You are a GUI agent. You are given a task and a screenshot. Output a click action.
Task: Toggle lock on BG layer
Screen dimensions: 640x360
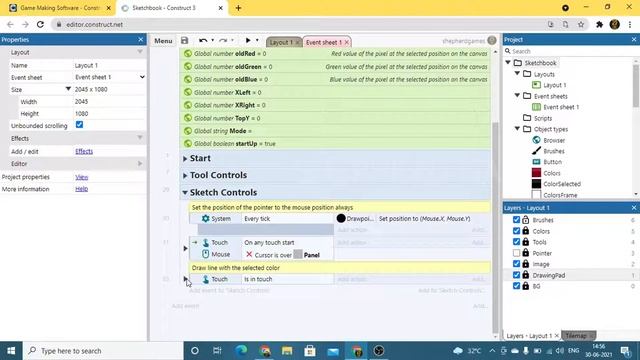(x=526, y=286)
